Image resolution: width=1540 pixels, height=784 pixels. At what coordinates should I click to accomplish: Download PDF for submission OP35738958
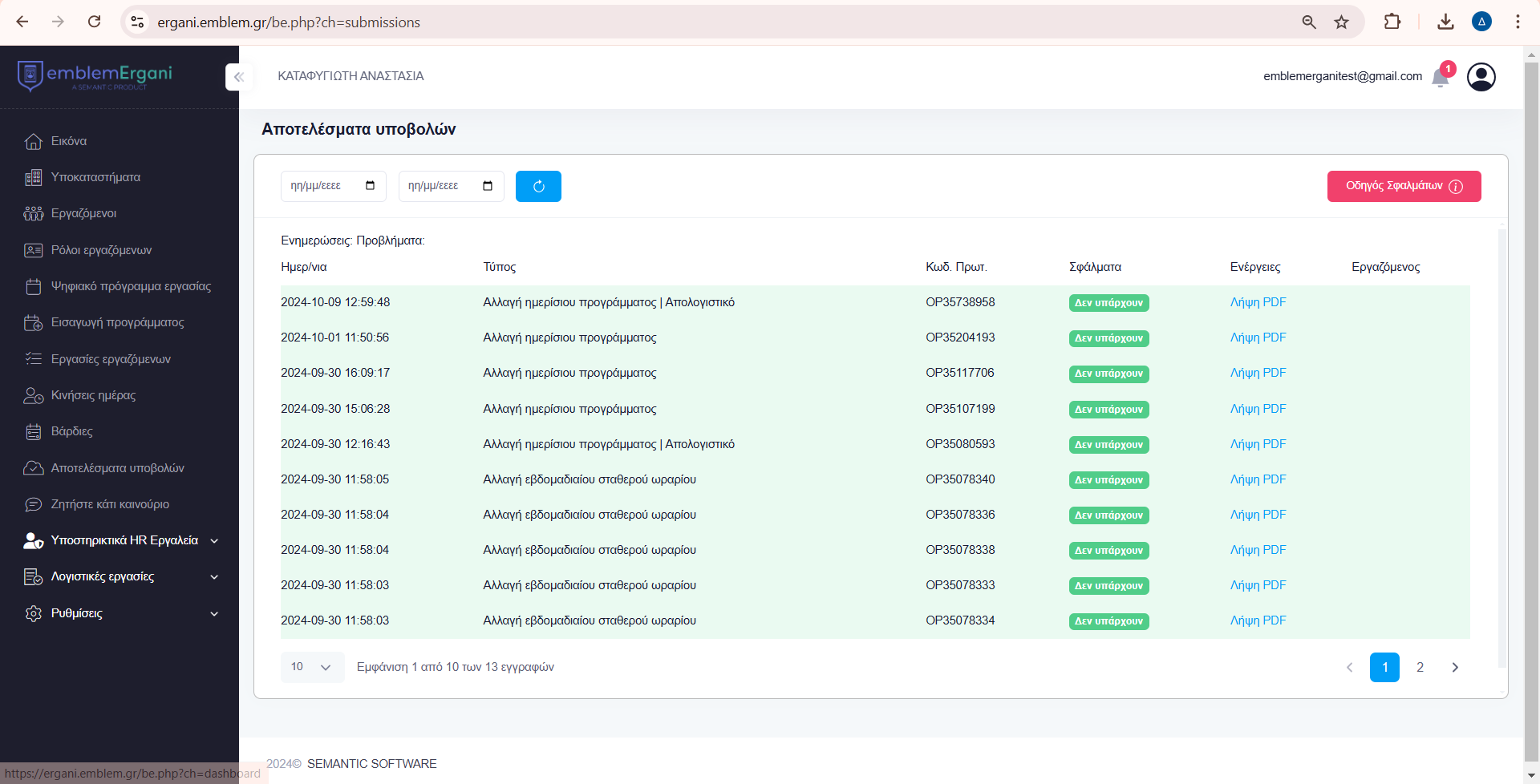1258,302
